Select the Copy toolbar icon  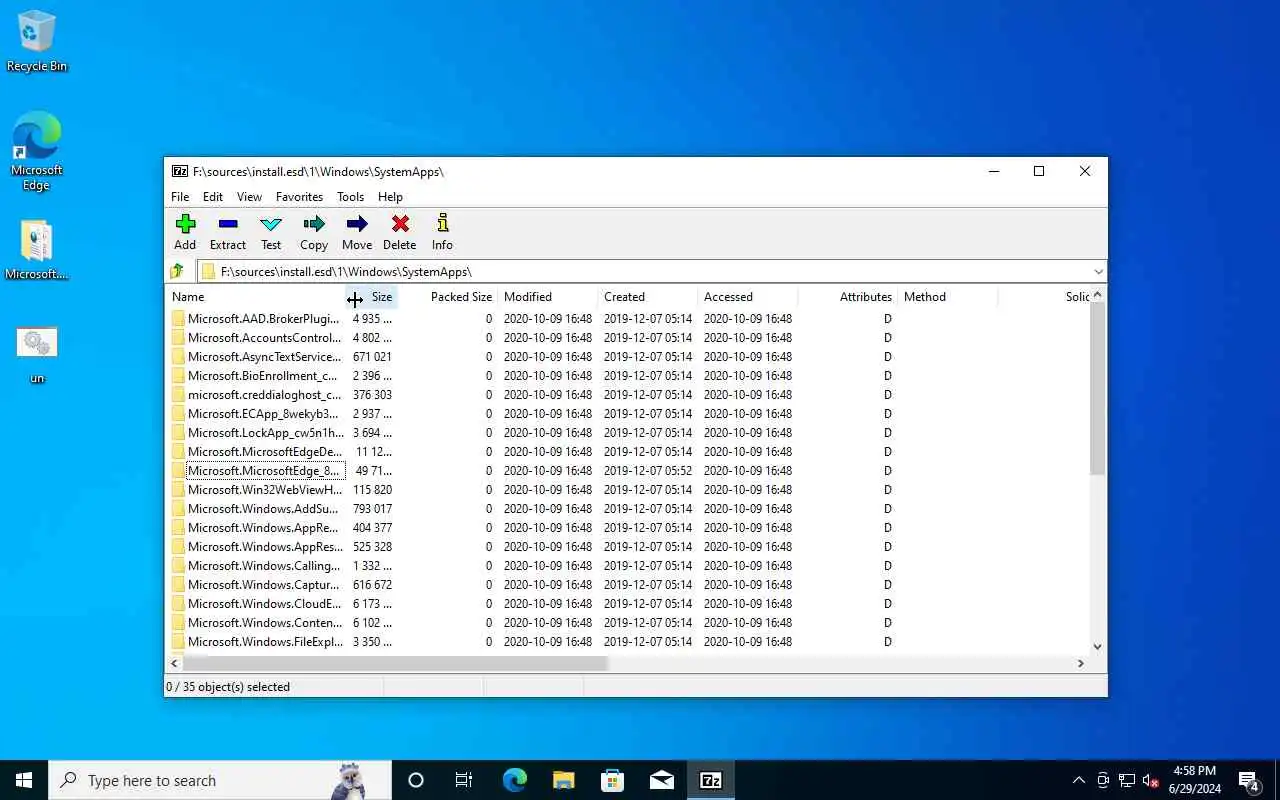(314, 232)
